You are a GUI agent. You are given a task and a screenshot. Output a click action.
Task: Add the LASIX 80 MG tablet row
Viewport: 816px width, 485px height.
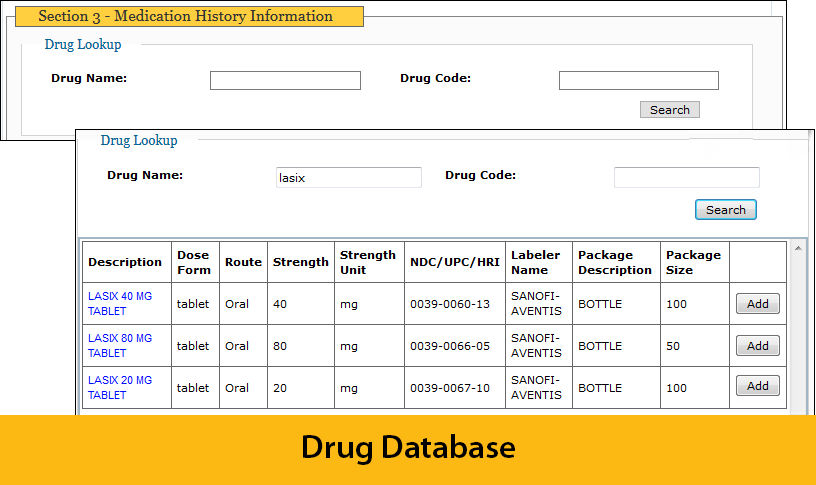(x=757, y=345)
